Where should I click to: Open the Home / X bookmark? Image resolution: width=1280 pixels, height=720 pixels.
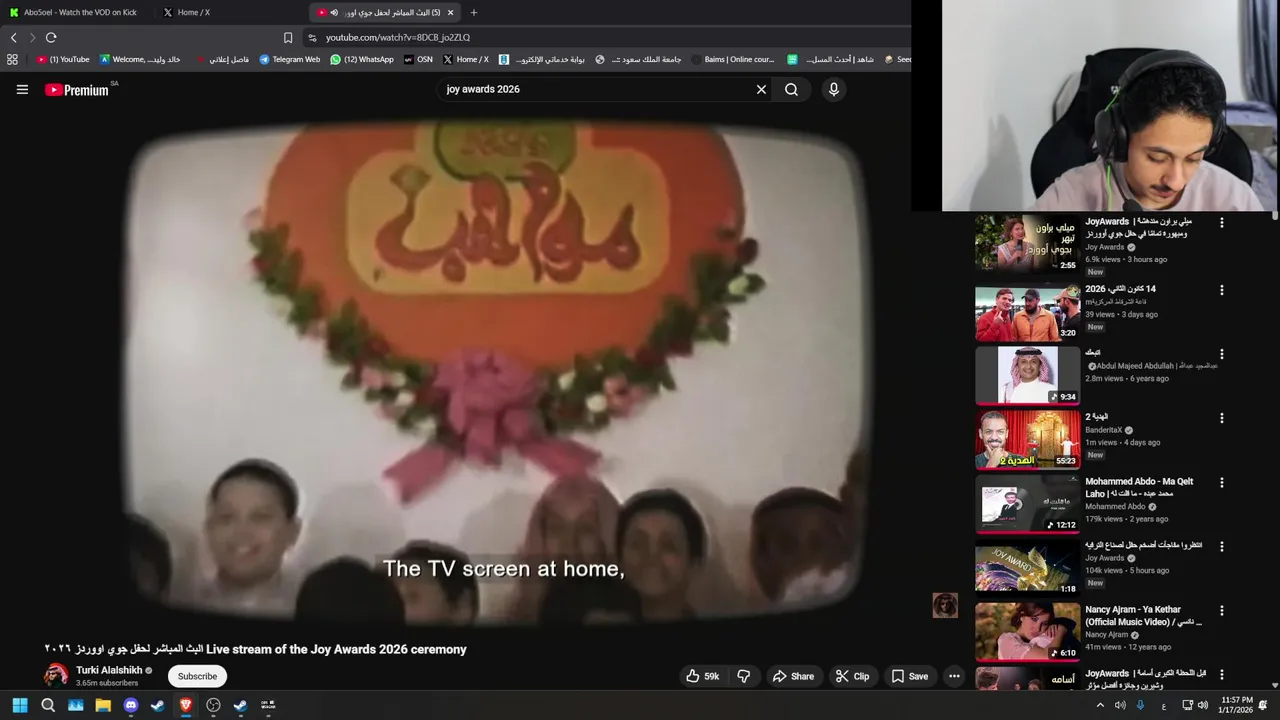[466, 59]
